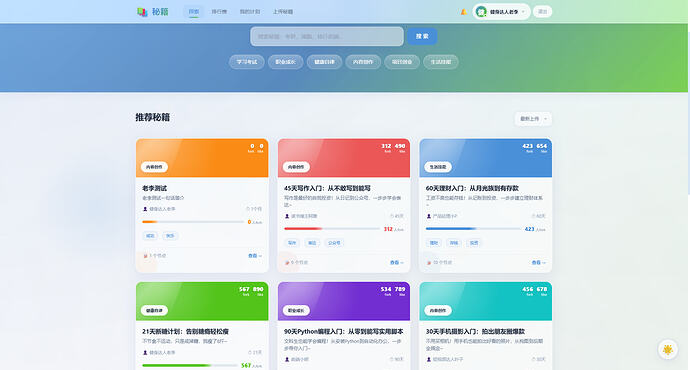Image resolution: width=690 pixels, height=370 pixels.
Task: Click the 654 like count on blue card
Action: point(542,146)
